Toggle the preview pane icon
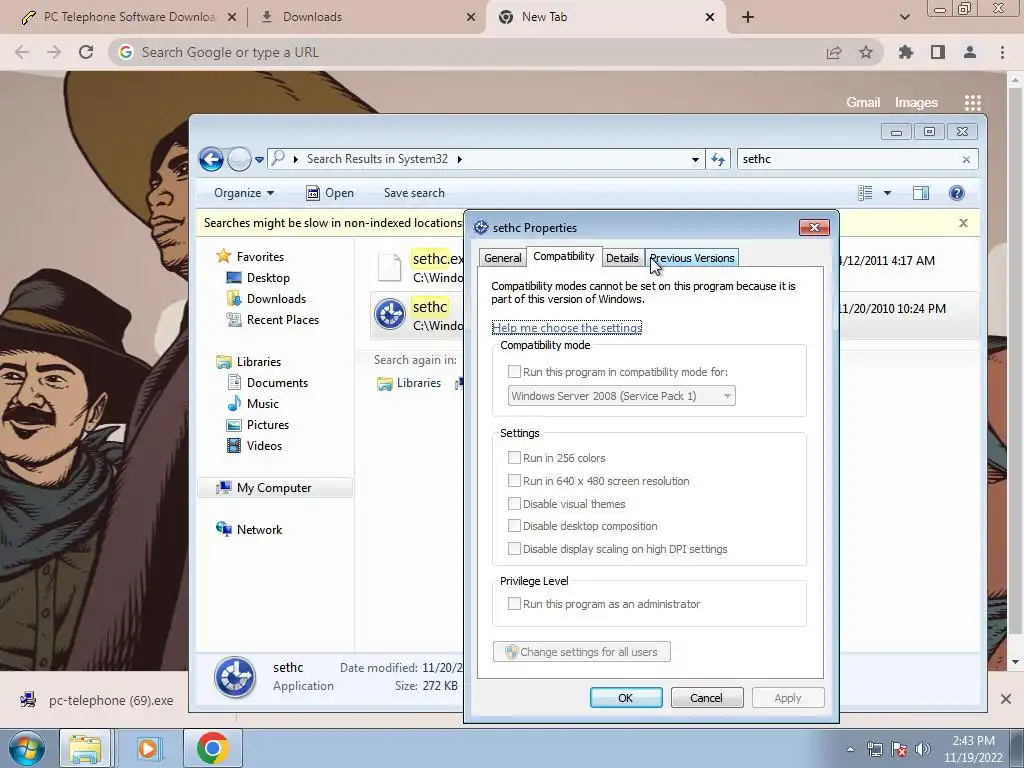Viewport: 1024px width, 768px height. [921, 193]
